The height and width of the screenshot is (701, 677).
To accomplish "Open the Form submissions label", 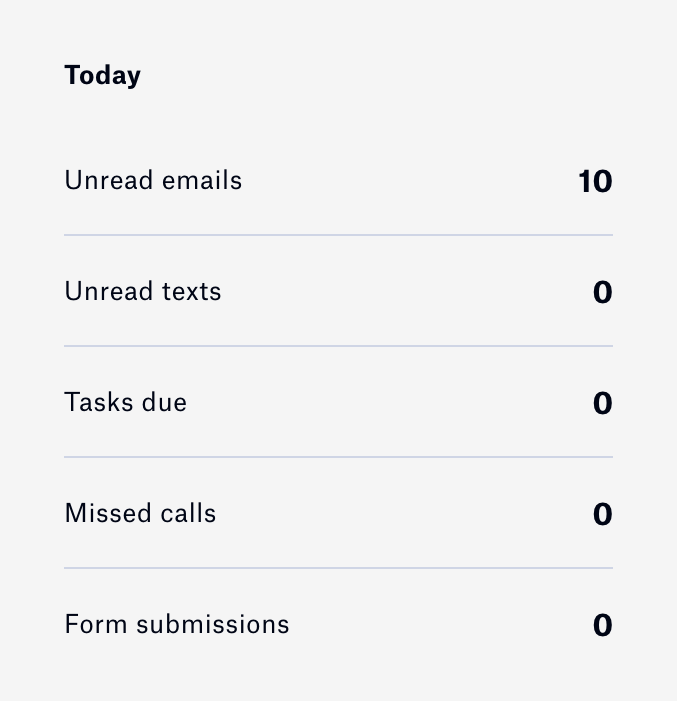I will coord(177,625).
